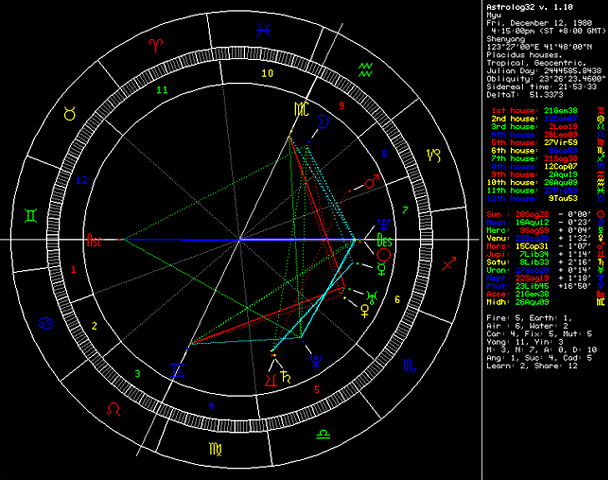Click the Mars planet symbol
This screenshot has width=608, height=480.
(371, 181)
